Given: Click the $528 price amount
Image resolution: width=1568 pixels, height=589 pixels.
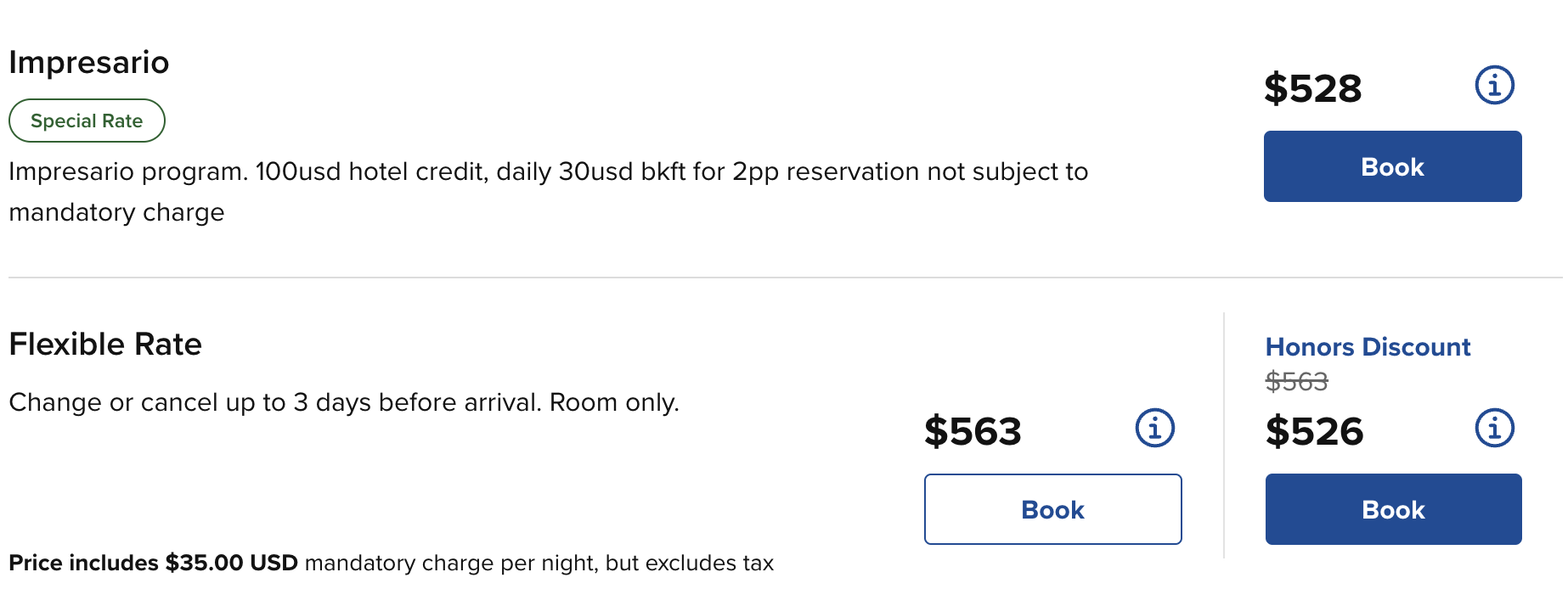Looking at the screenshot, I should coord(1312,88).
